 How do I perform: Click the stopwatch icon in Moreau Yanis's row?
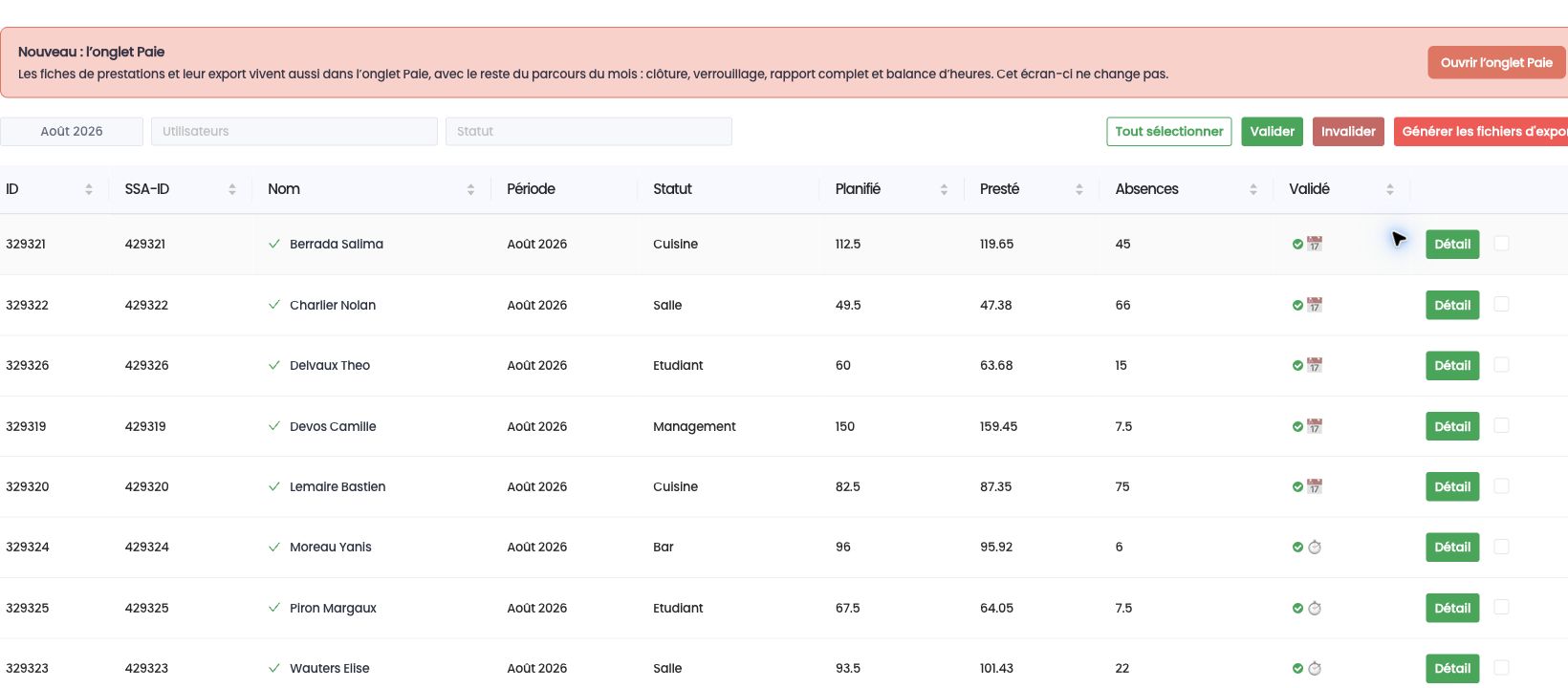[1315, 547]
